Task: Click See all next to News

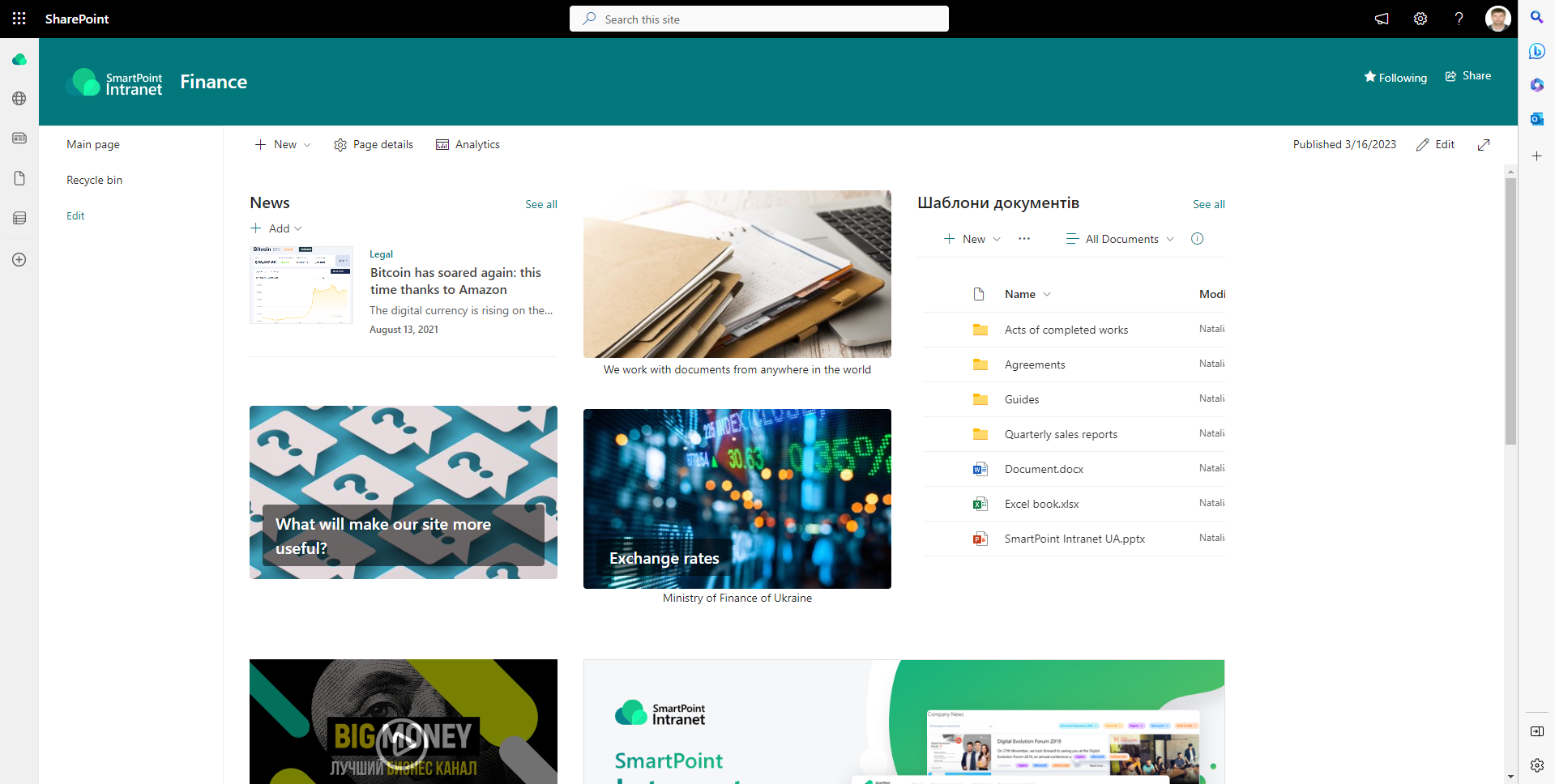Action: click(x=540, y=204)
